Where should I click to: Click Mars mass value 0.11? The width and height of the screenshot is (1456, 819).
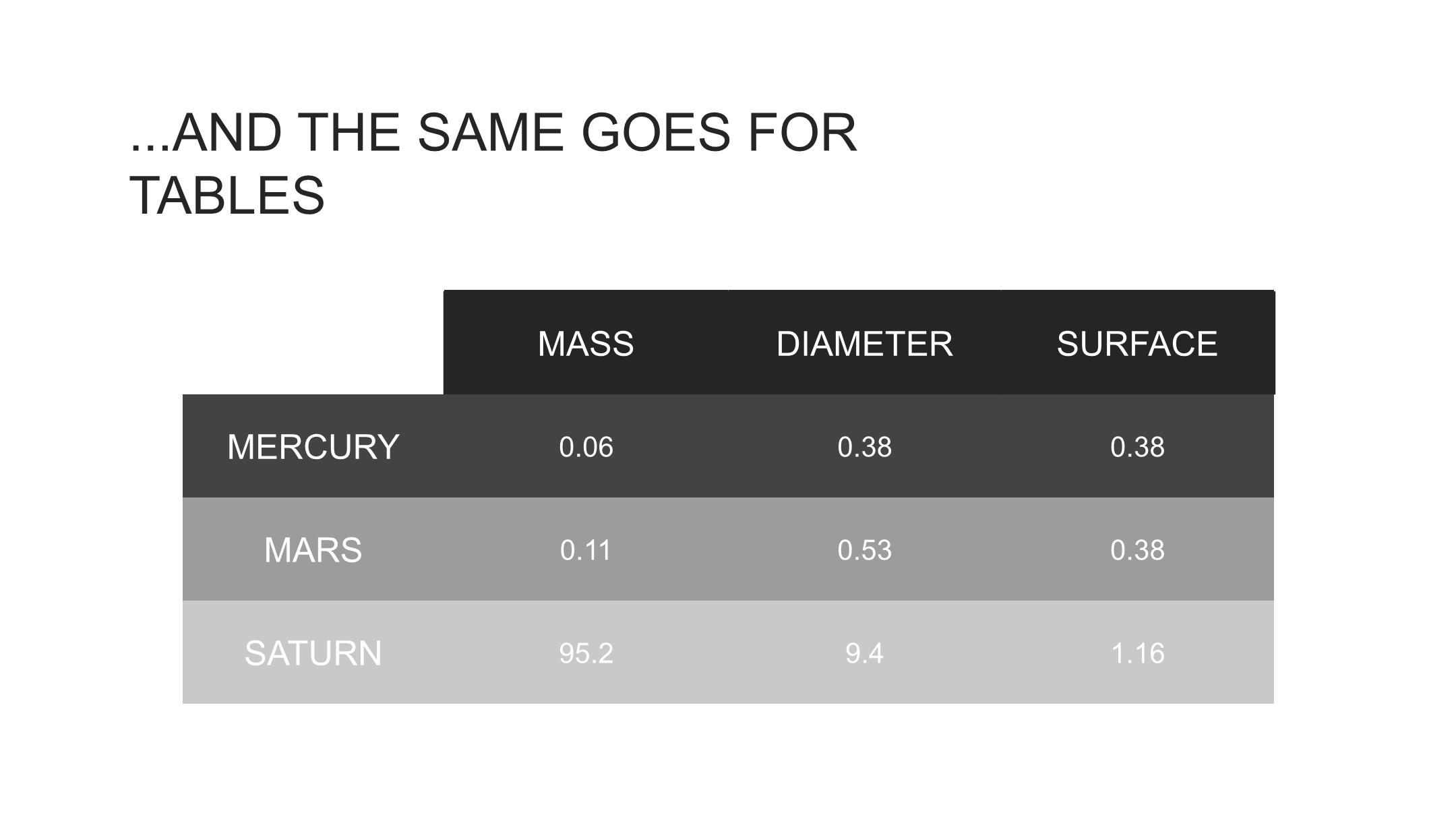(586, 551)
